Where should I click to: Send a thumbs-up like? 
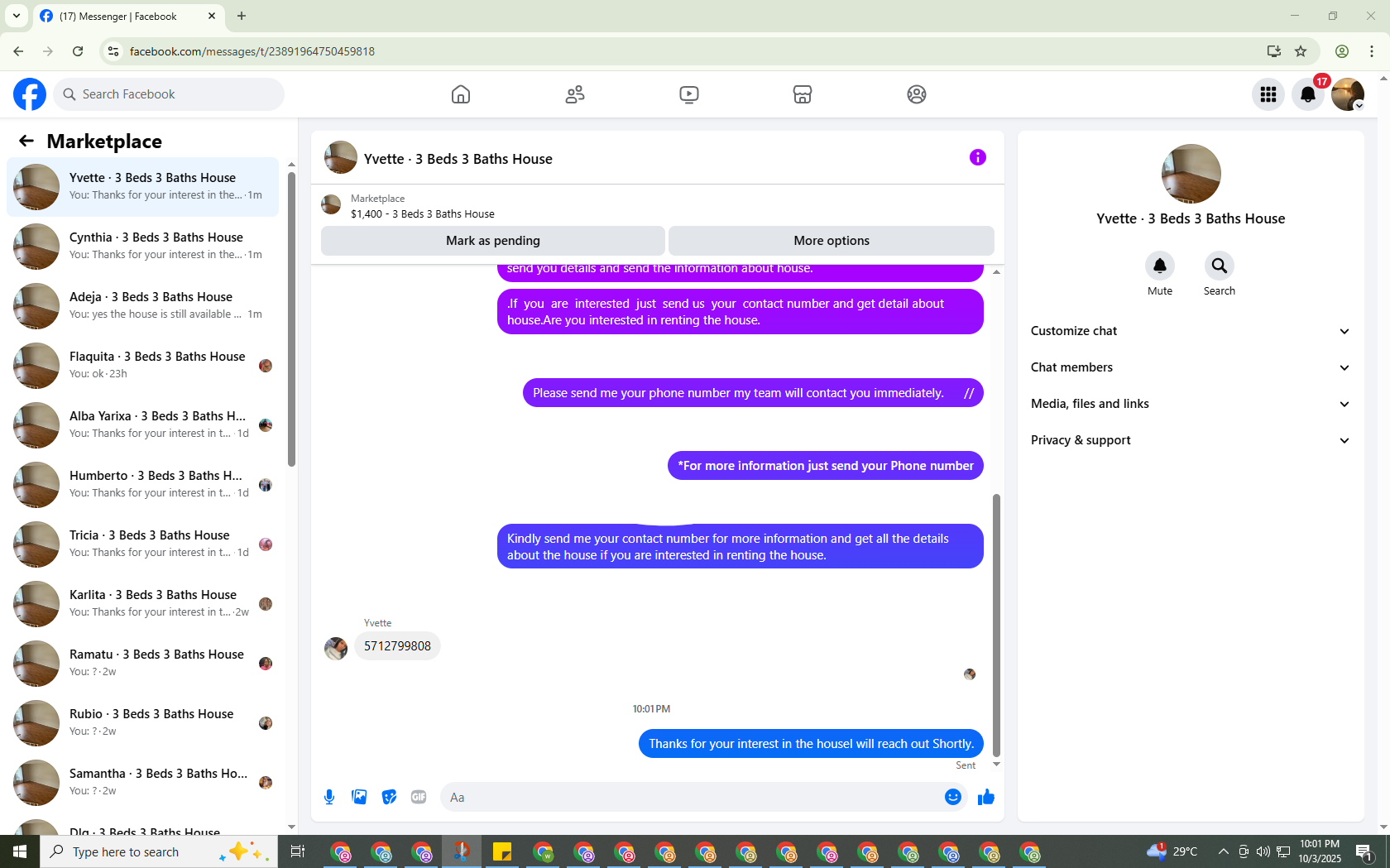(986, 797)
